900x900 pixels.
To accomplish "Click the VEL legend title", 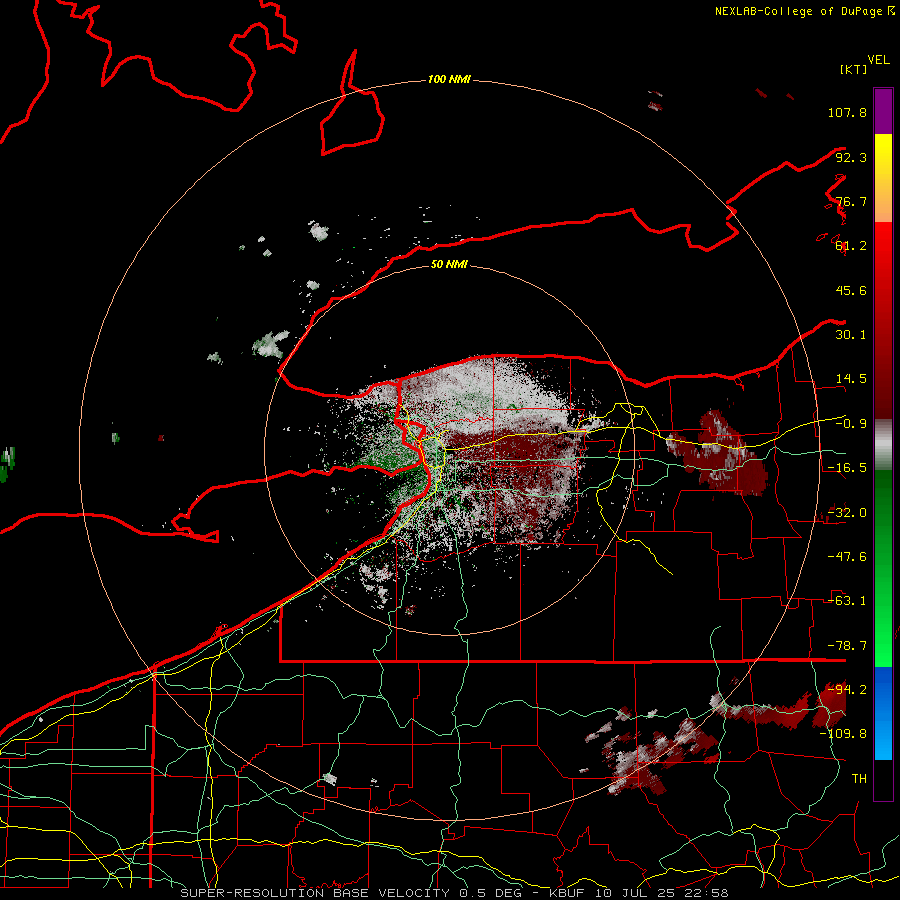I will point(878,60).
